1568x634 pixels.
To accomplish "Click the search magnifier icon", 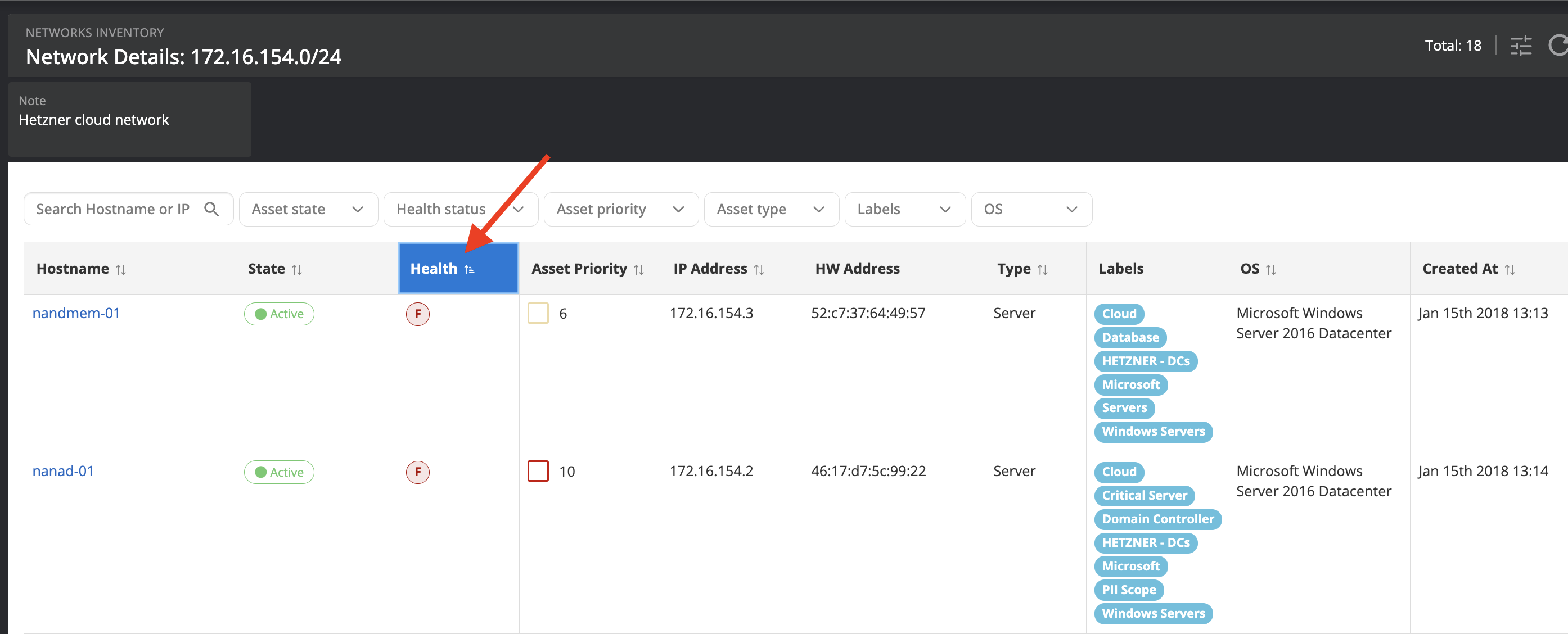I will (211, 209).
